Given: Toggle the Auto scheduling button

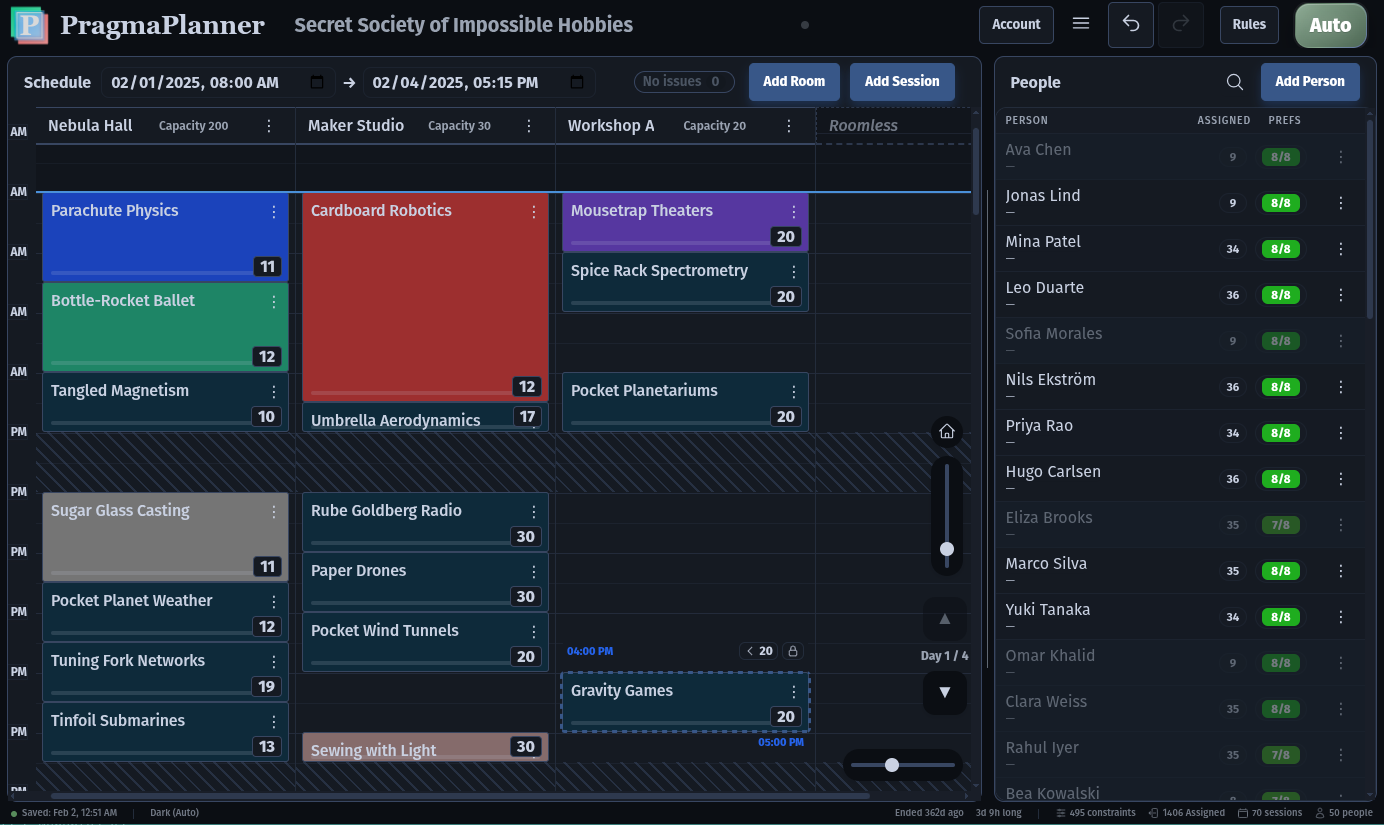Looking at the screenshot, I should [x=1330, y=25].
